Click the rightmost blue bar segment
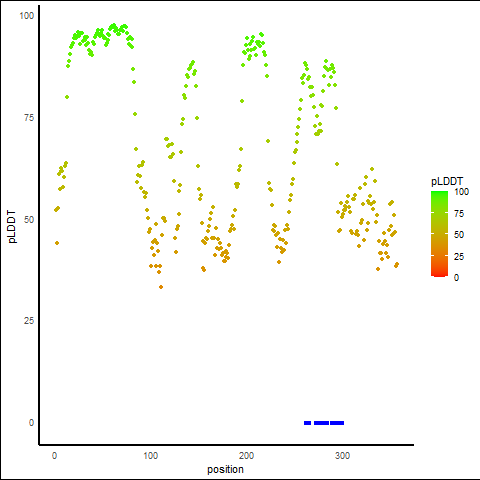Viewport: 480px width, 480px height. [337, 423]
